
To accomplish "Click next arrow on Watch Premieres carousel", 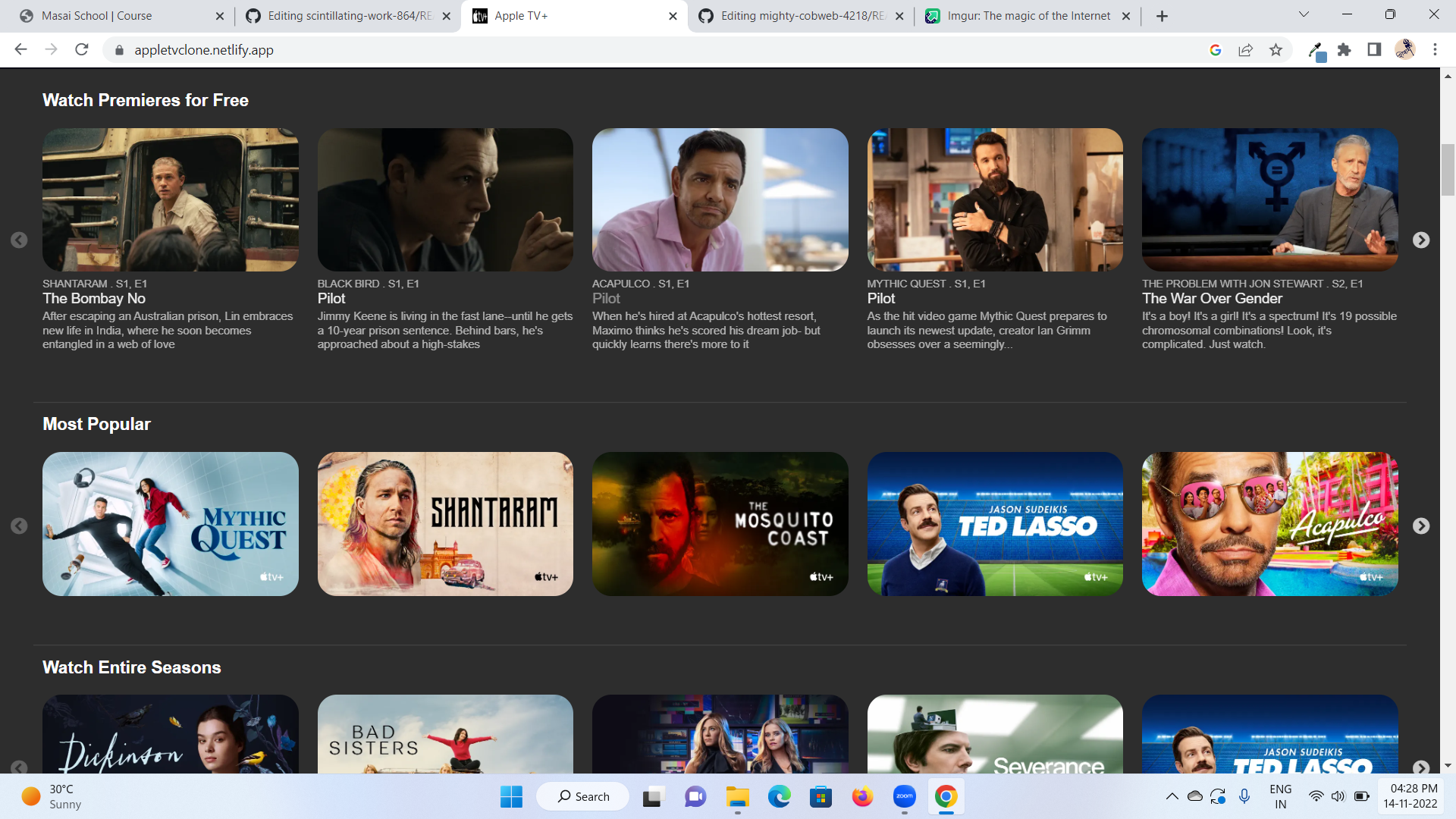I will click(1421, 239).
